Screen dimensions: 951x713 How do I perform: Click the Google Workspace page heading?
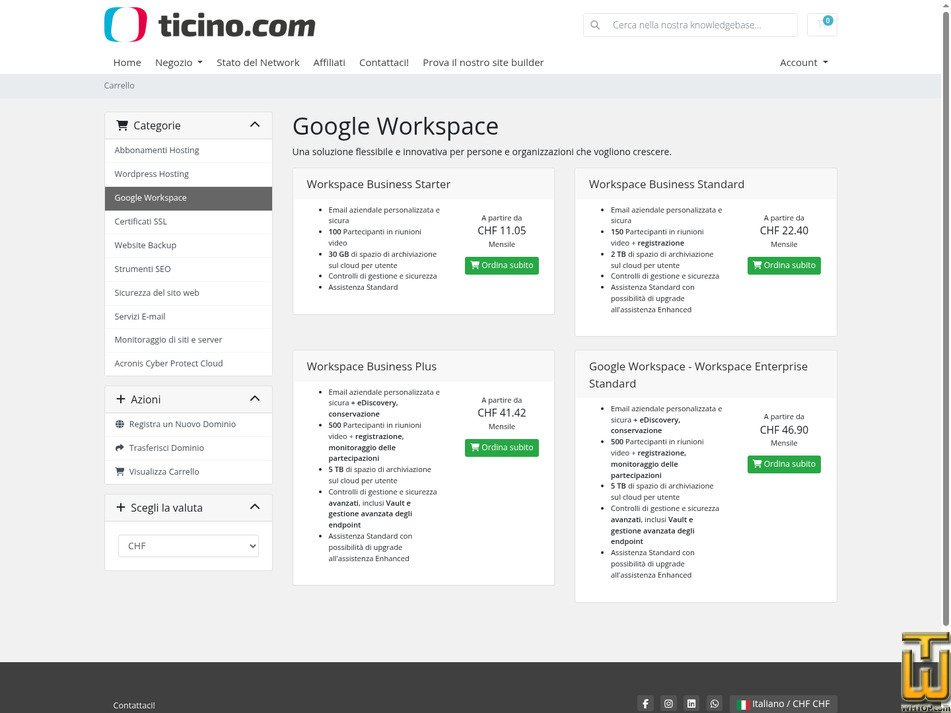pyautogui.click(x=395, y=126)
